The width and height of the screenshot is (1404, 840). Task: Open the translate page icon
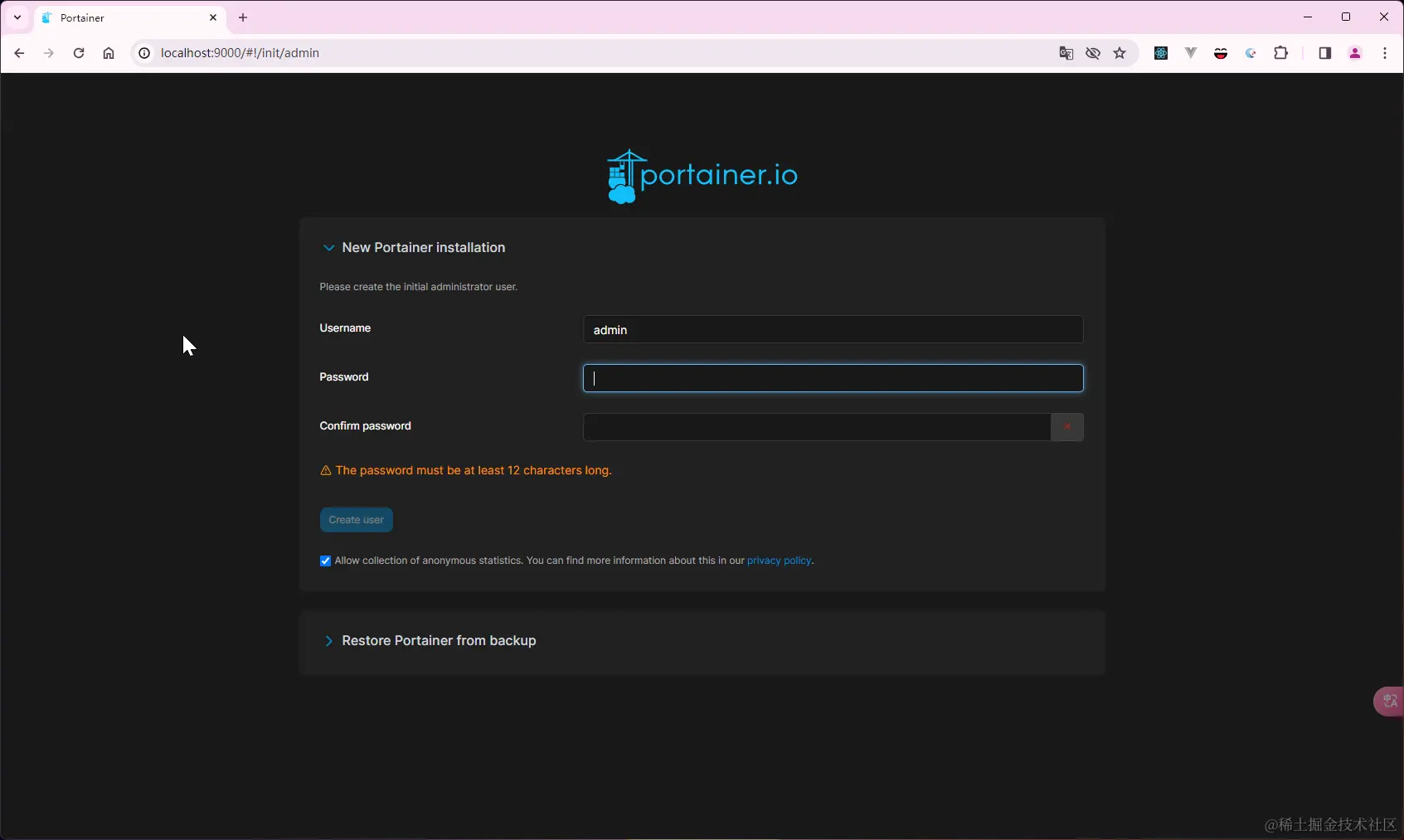point(1066,53)
